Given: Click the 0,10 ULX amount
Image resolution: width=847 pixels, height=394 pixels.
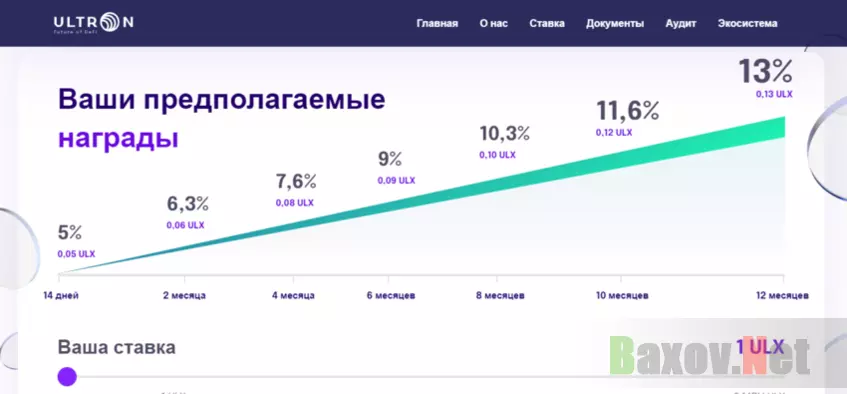Looking at the screenshot, I should point(498,155).
